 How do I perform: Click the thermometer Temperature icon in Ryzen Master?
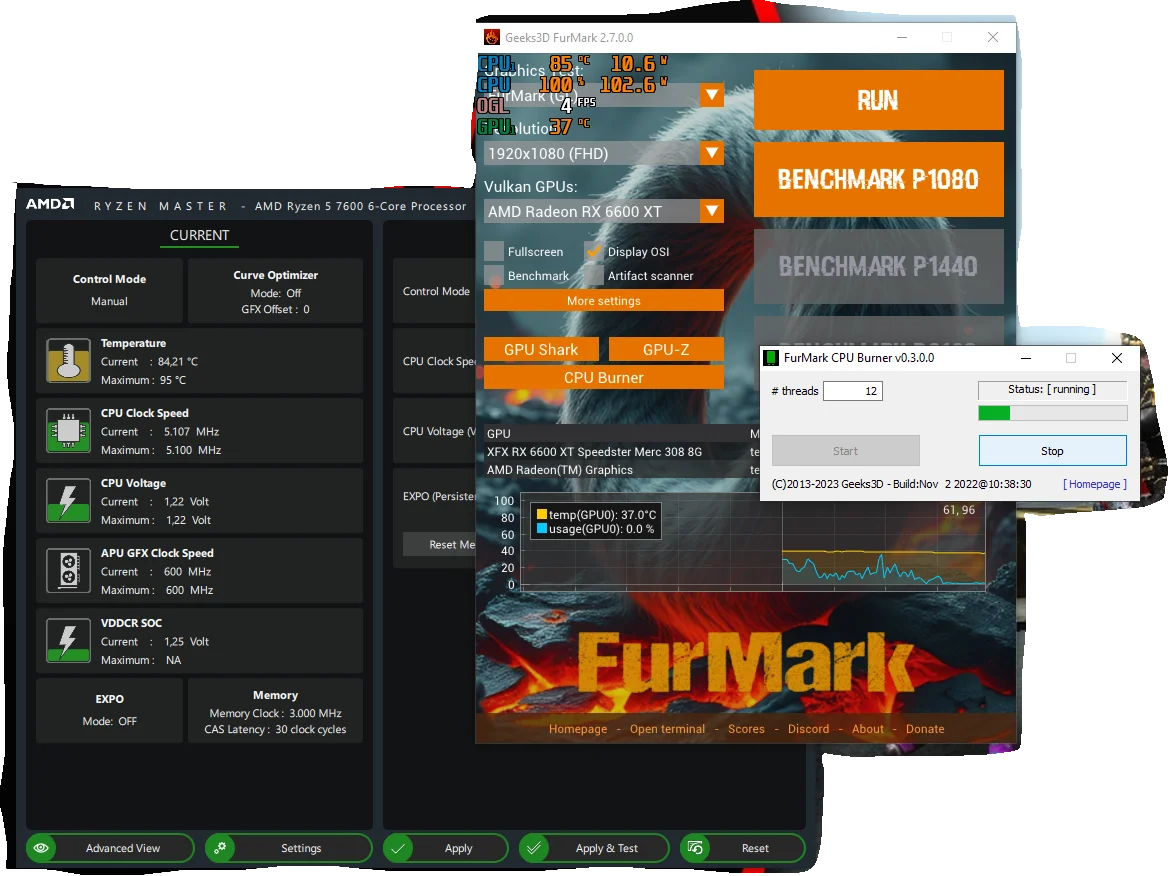[69, 361]
